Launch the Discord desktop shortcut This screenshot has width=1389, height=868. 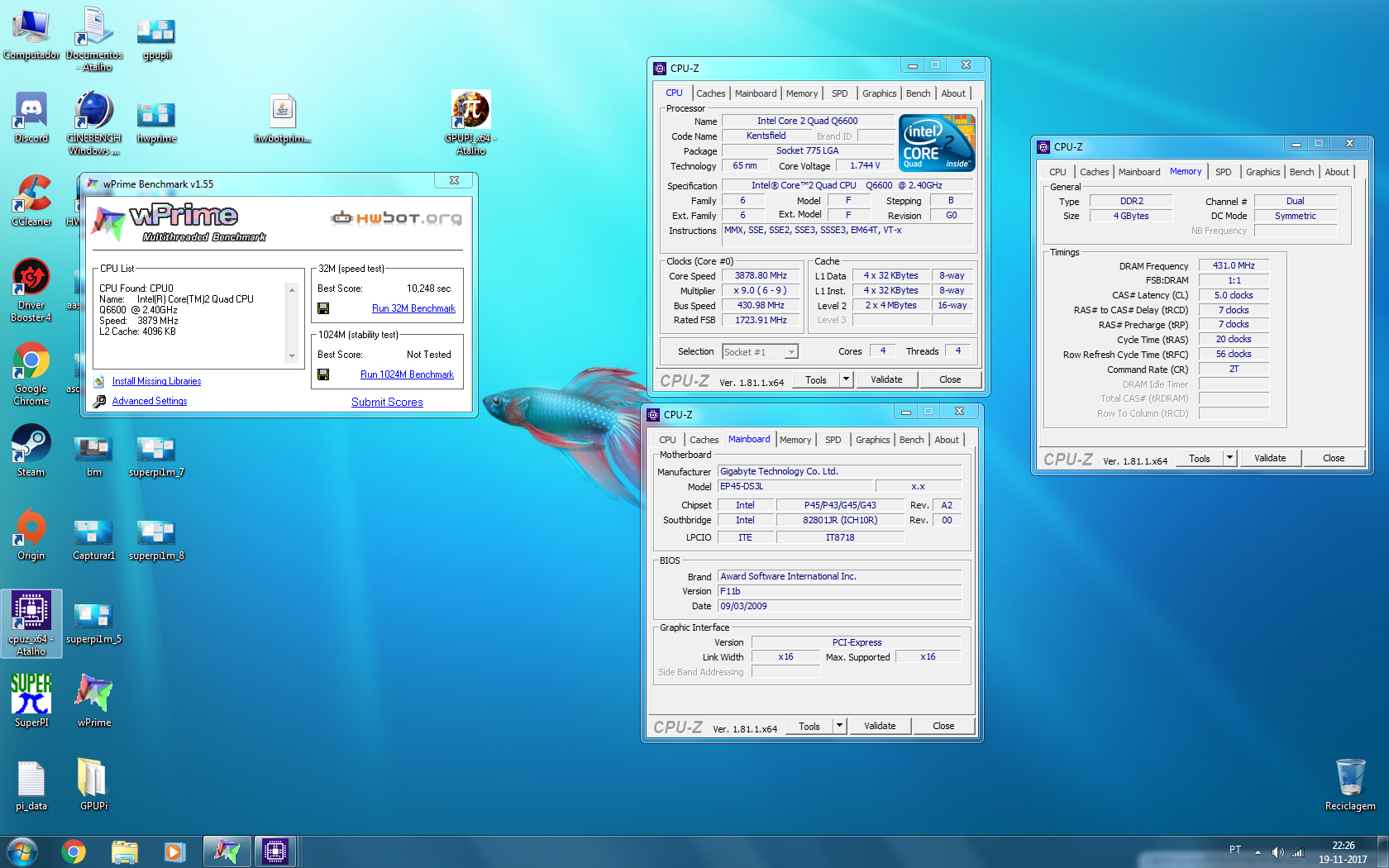pyautogui.click(x=31, y=117)
